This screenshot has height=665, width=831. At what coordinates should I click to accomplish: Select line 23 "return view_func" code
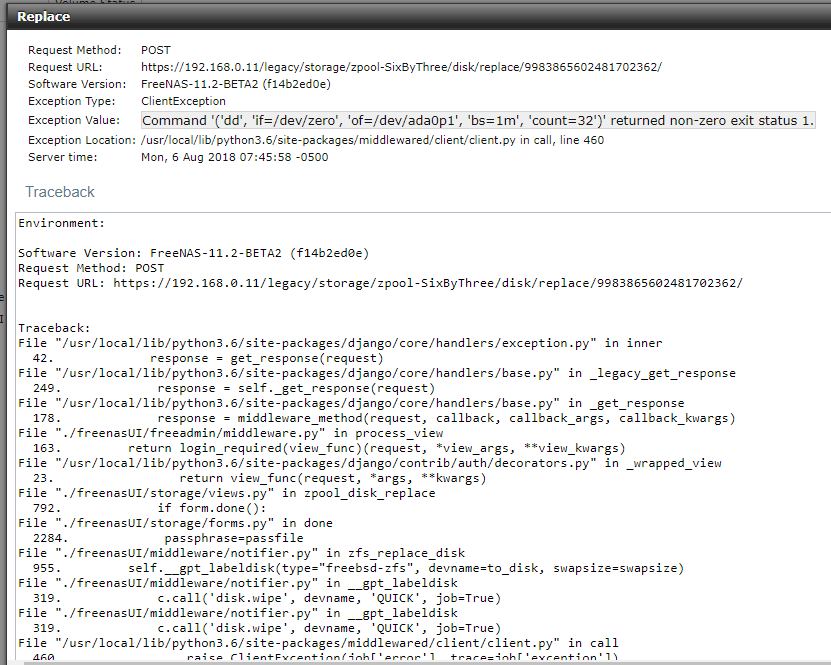(260, 477)
